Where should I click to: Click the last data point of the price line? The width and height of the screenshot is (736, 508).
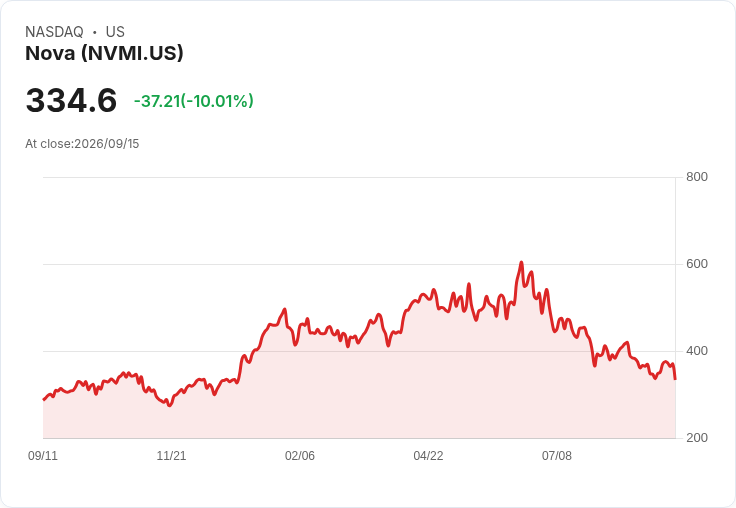coord(675,378)
